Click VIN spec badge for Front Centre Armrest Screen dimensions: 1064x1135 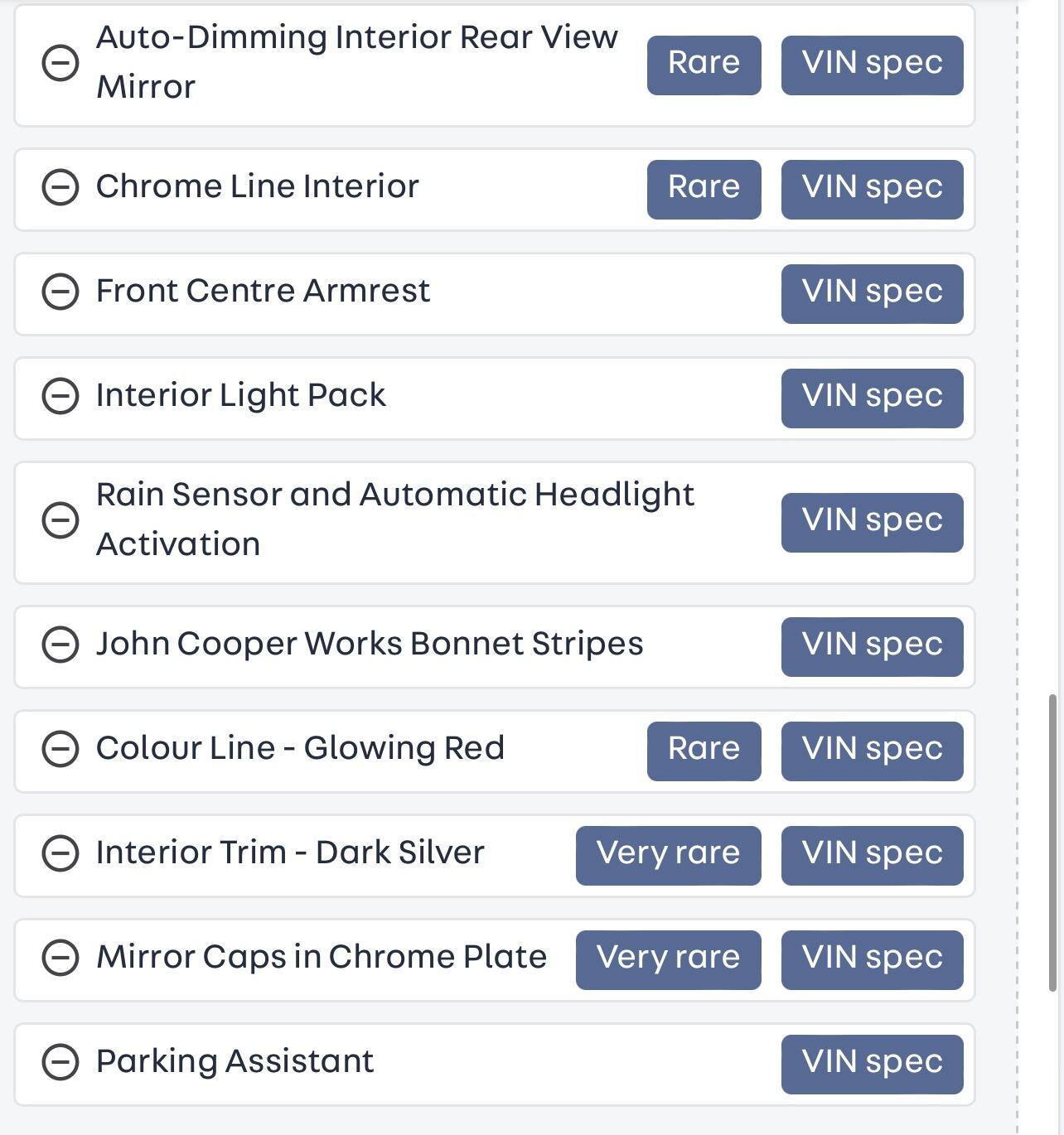tap(872, 293)
